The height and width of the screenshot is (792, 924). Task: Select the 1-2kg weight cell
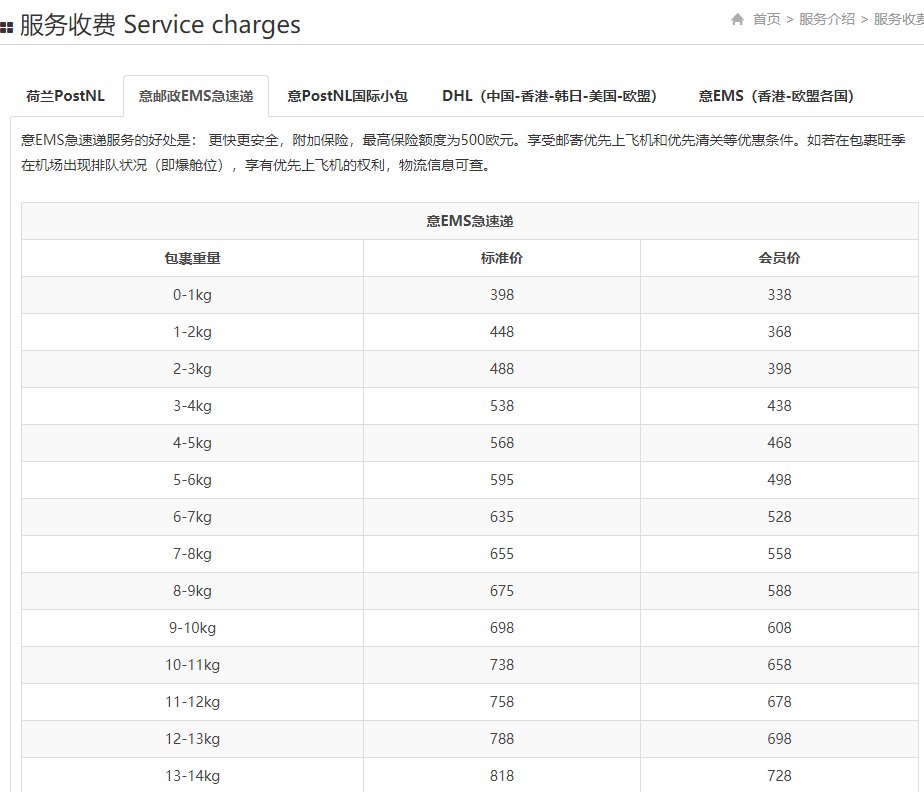coord(192,332)
